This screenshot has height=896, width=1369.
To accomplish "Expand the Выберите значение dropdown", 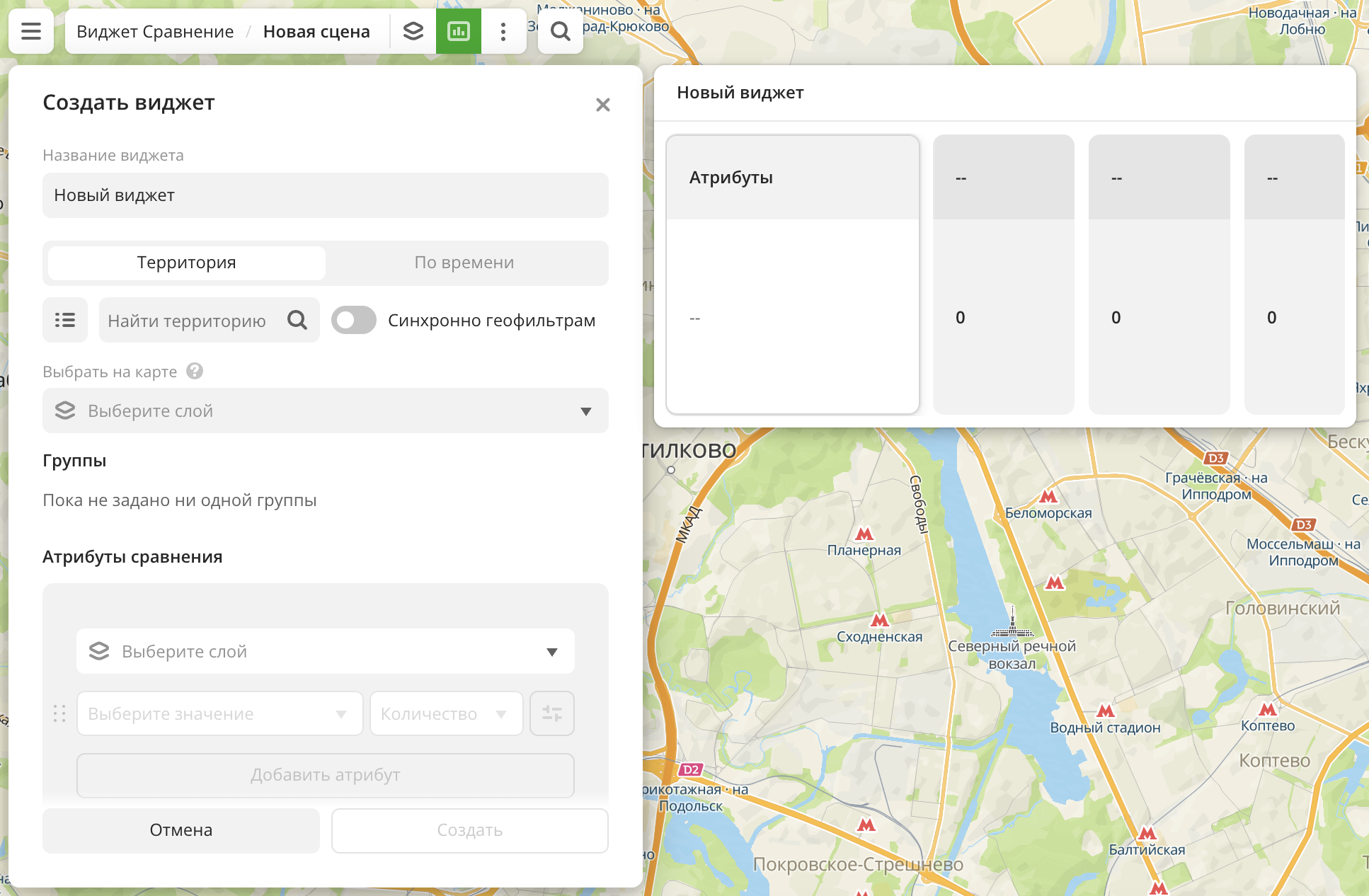I will (x=219, y=713).
